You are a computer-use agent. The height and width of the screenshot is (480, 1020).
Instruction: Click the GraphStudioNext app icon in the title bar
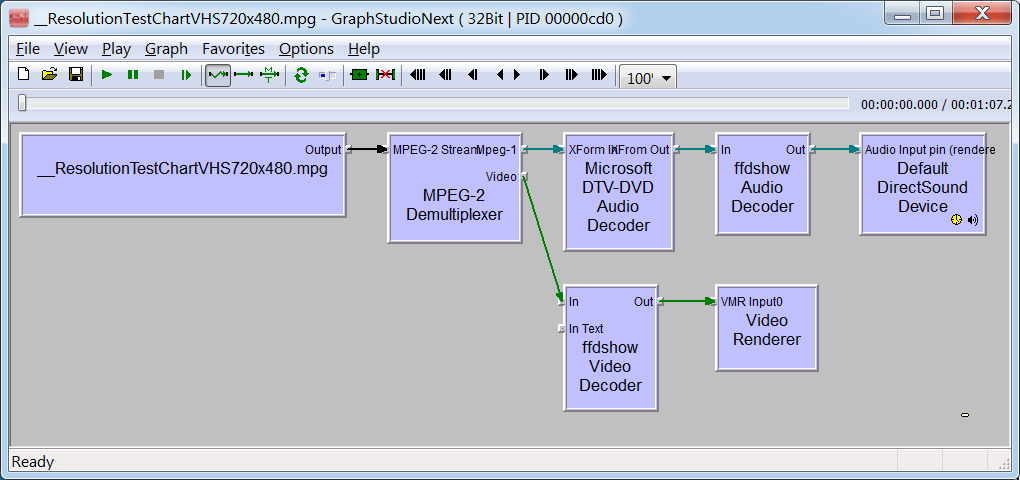click(x=19, y=18)
